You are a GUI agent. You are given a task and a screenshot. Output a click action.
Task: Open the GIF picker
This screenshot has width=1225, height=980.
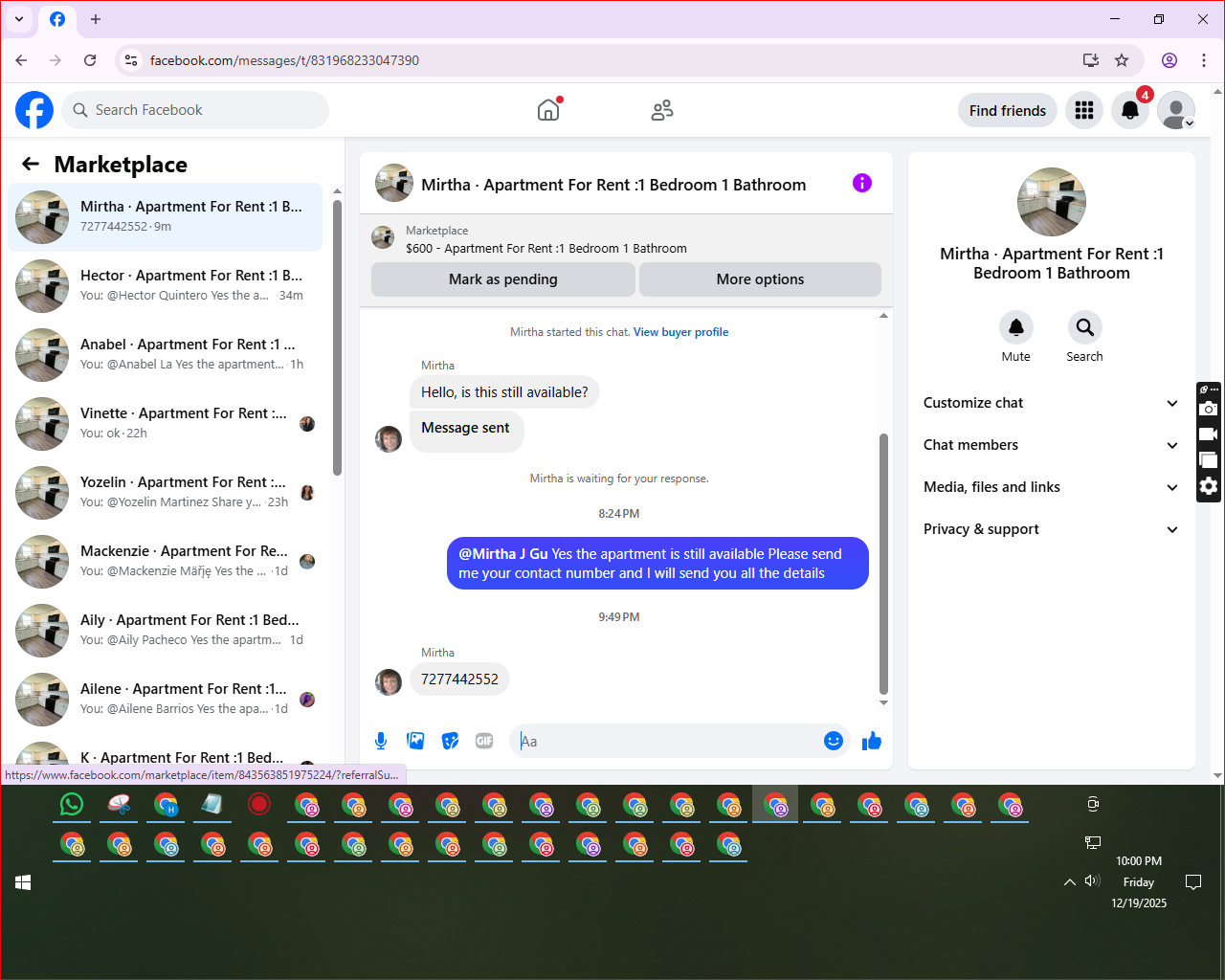click(x=484, y=741)
